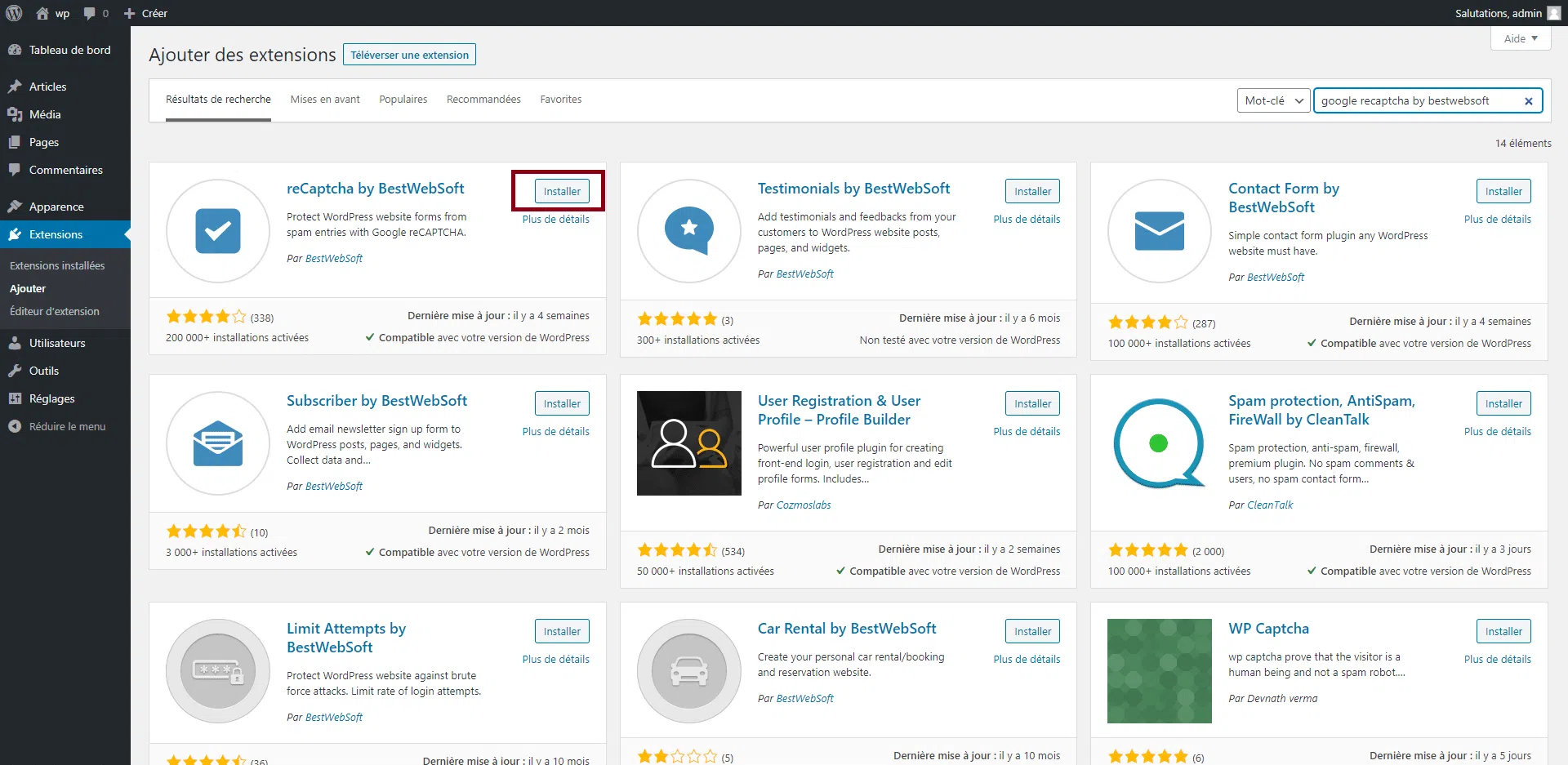The height and width of the screenshot is (765, 1568).
Task: Click the Pages icon in sidebar
Action: click(x=15, y=142)
